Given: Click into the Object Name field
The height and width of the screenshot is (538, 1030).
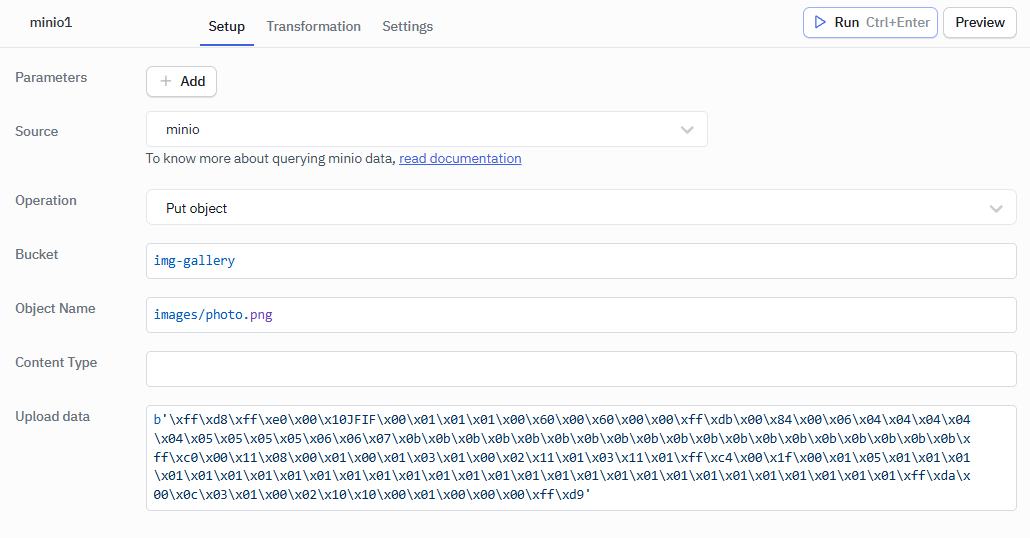Looking at the screenshot, I should pyautogui.click(x=580, y=315).
